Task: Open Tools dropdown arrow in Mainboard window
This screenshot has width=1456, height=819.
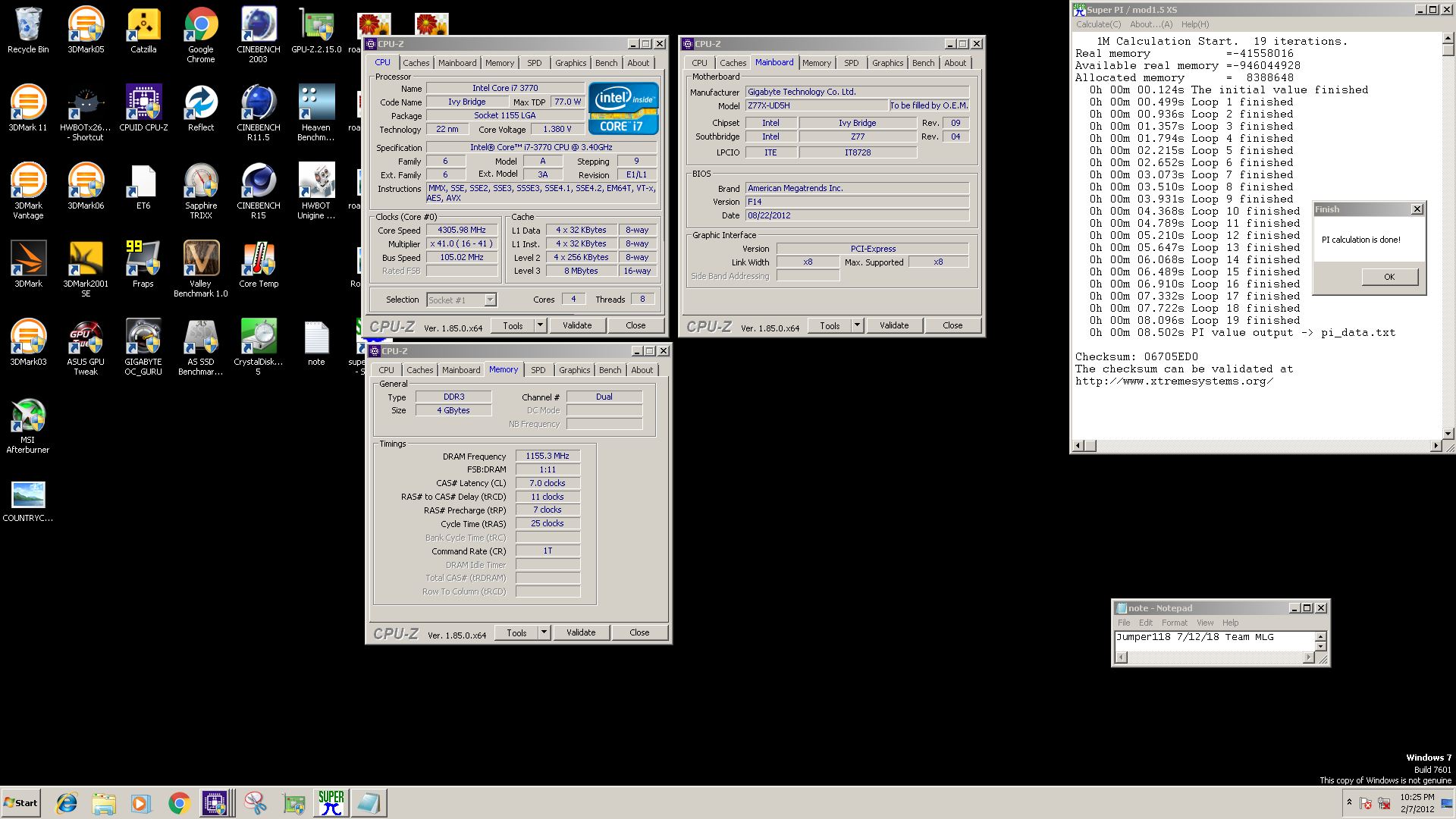Action: [x=857, y=325]
